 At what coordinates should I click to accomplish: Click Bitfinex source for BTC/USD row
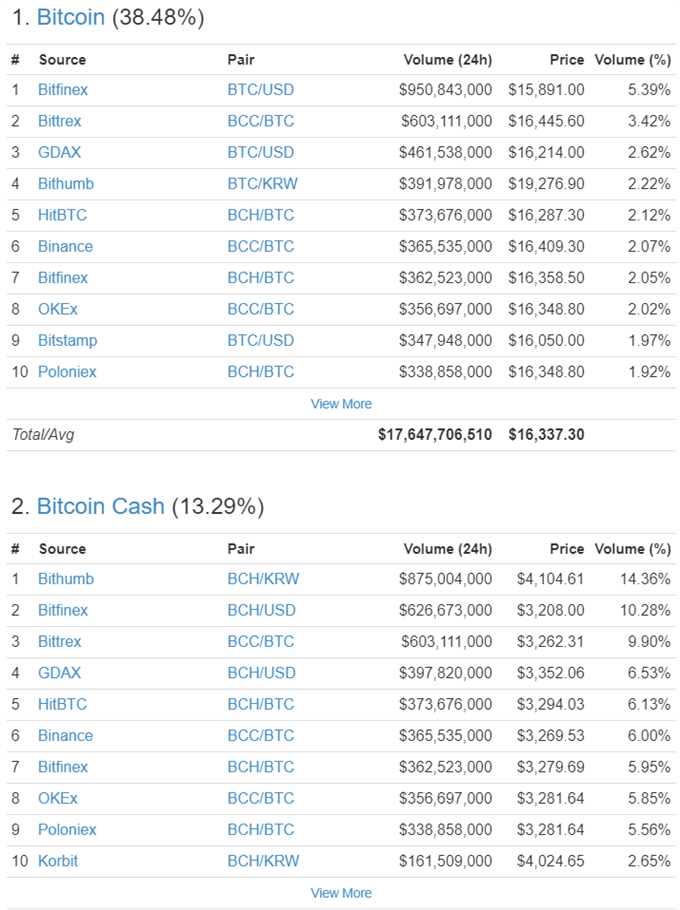[63, 90]
